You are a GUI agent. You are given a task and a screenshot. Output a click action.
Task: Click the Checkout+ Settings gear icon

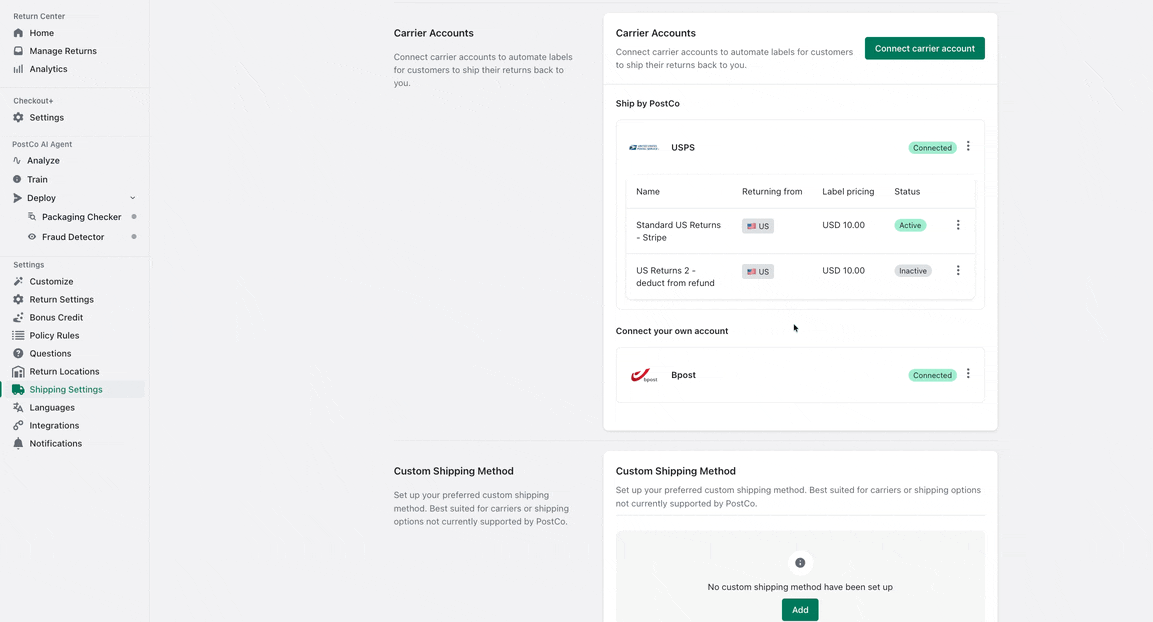tap(18, 117)
